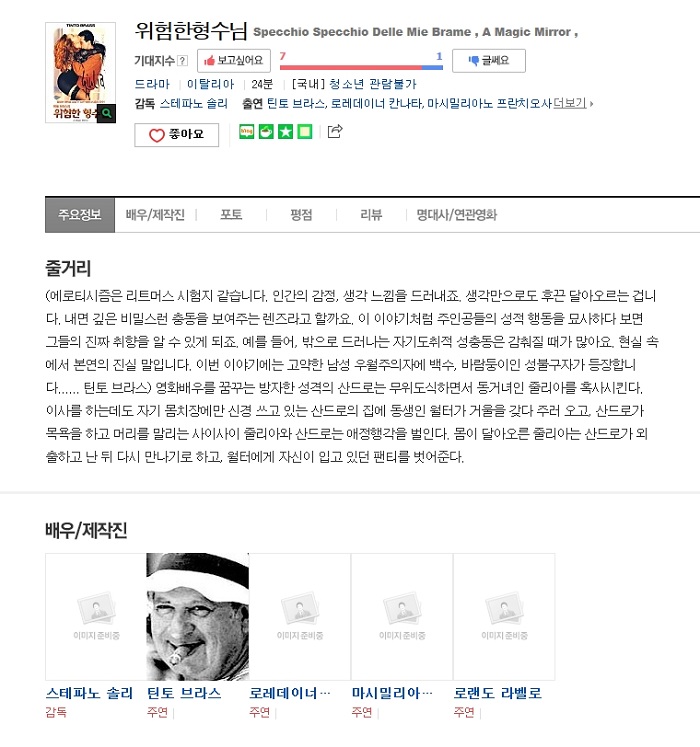Select the 평점 tab
The image size is (700, 747).
pyautogui.click(x=301, y=215)
